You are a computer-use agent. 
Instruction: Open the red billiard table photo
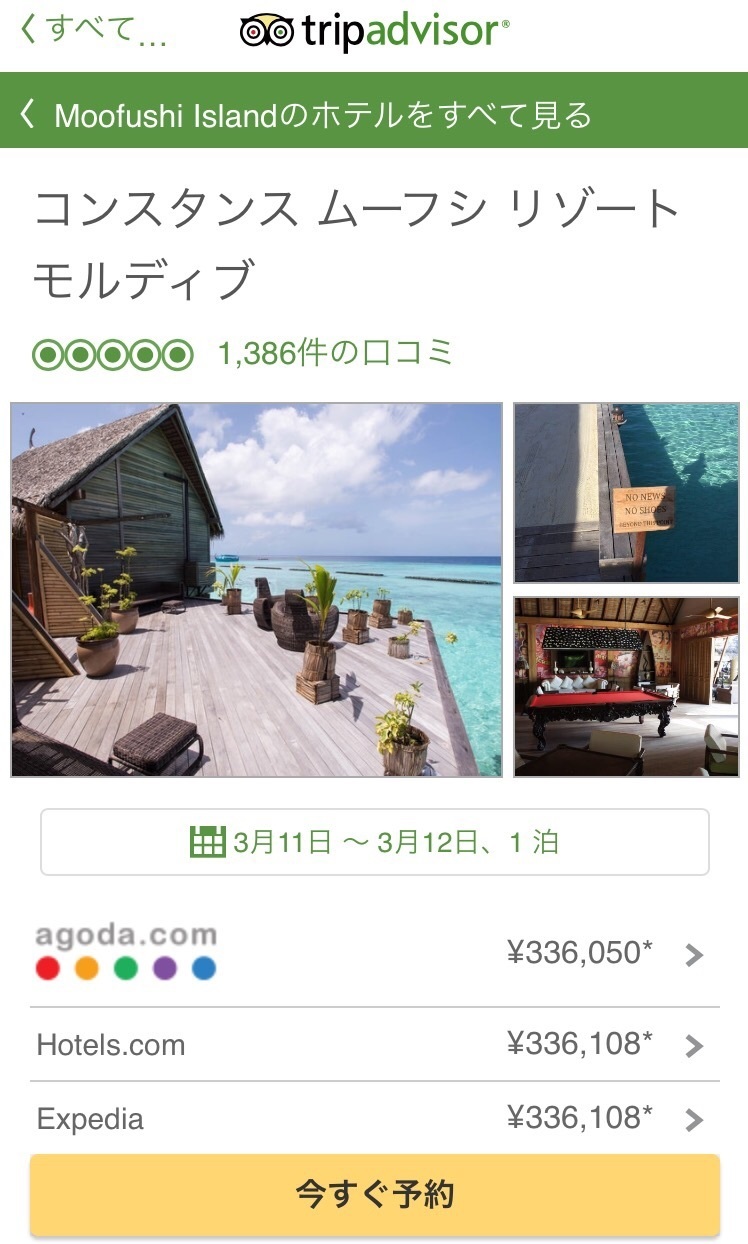pyautogui.click(x=627, y=687)
